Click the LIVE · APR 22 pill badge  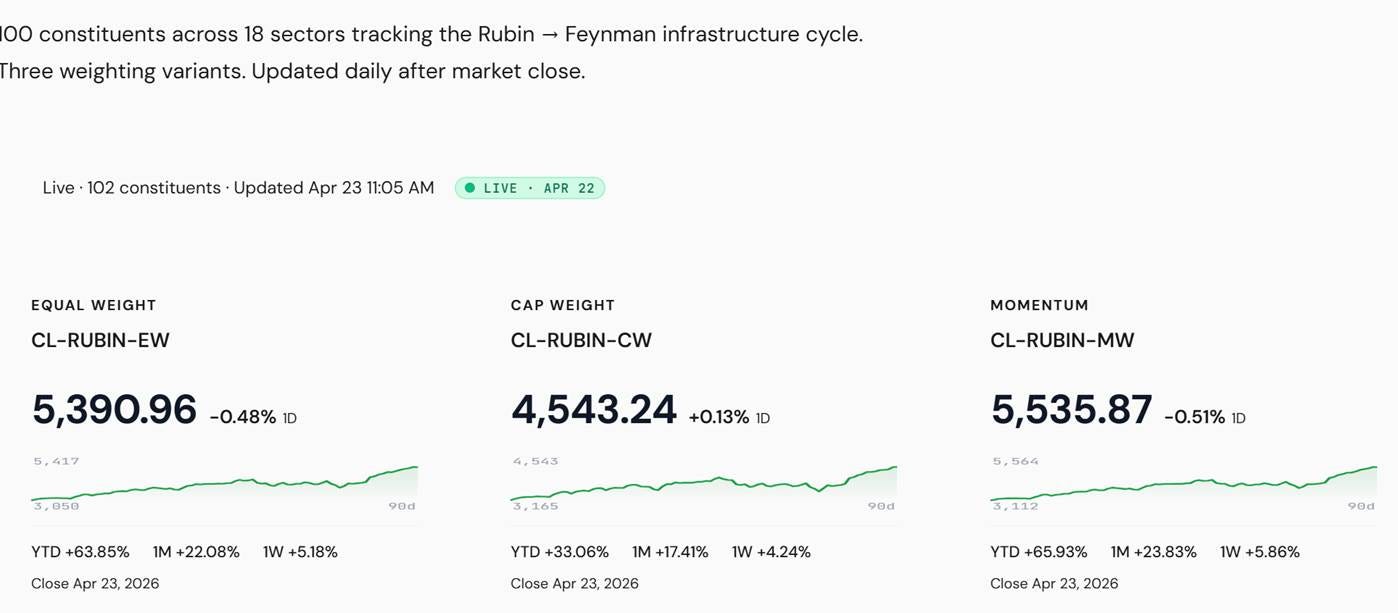tap(530, 187)
